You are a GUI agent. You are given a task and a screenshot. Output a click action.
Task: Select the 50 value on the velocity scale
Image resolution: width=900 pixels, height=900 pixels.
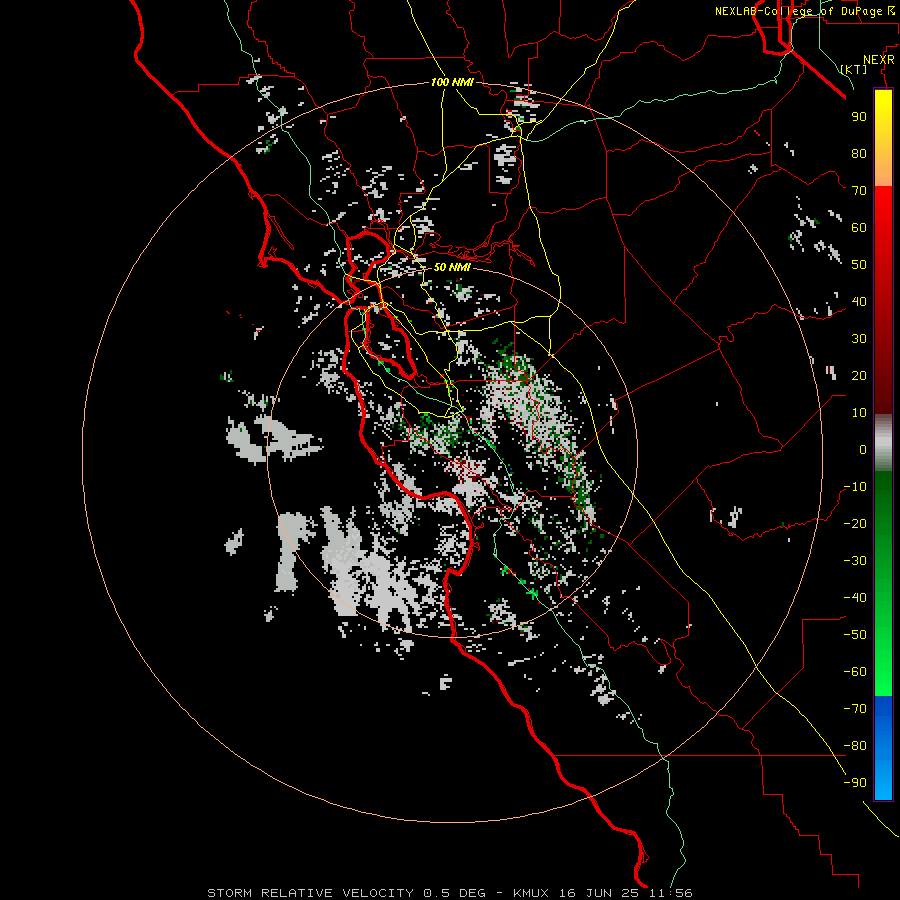point(859,265)
